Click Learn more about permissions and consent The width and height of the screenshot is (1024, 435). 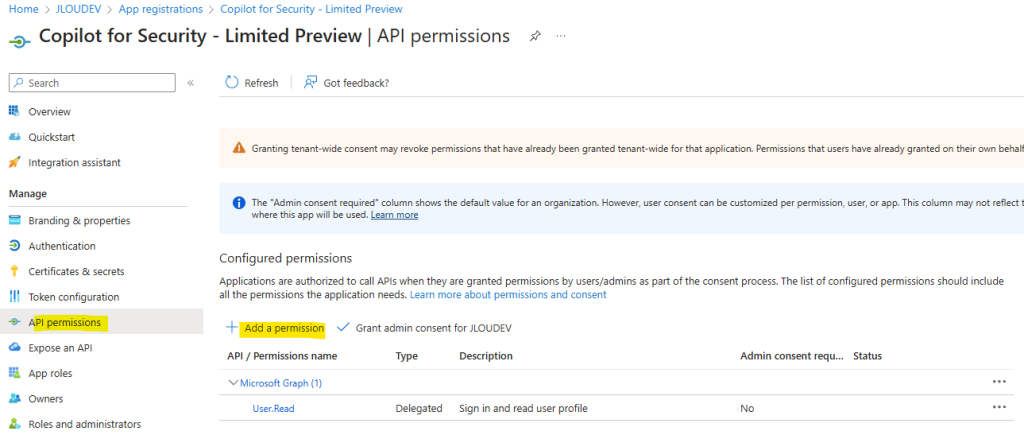[508, 295]
